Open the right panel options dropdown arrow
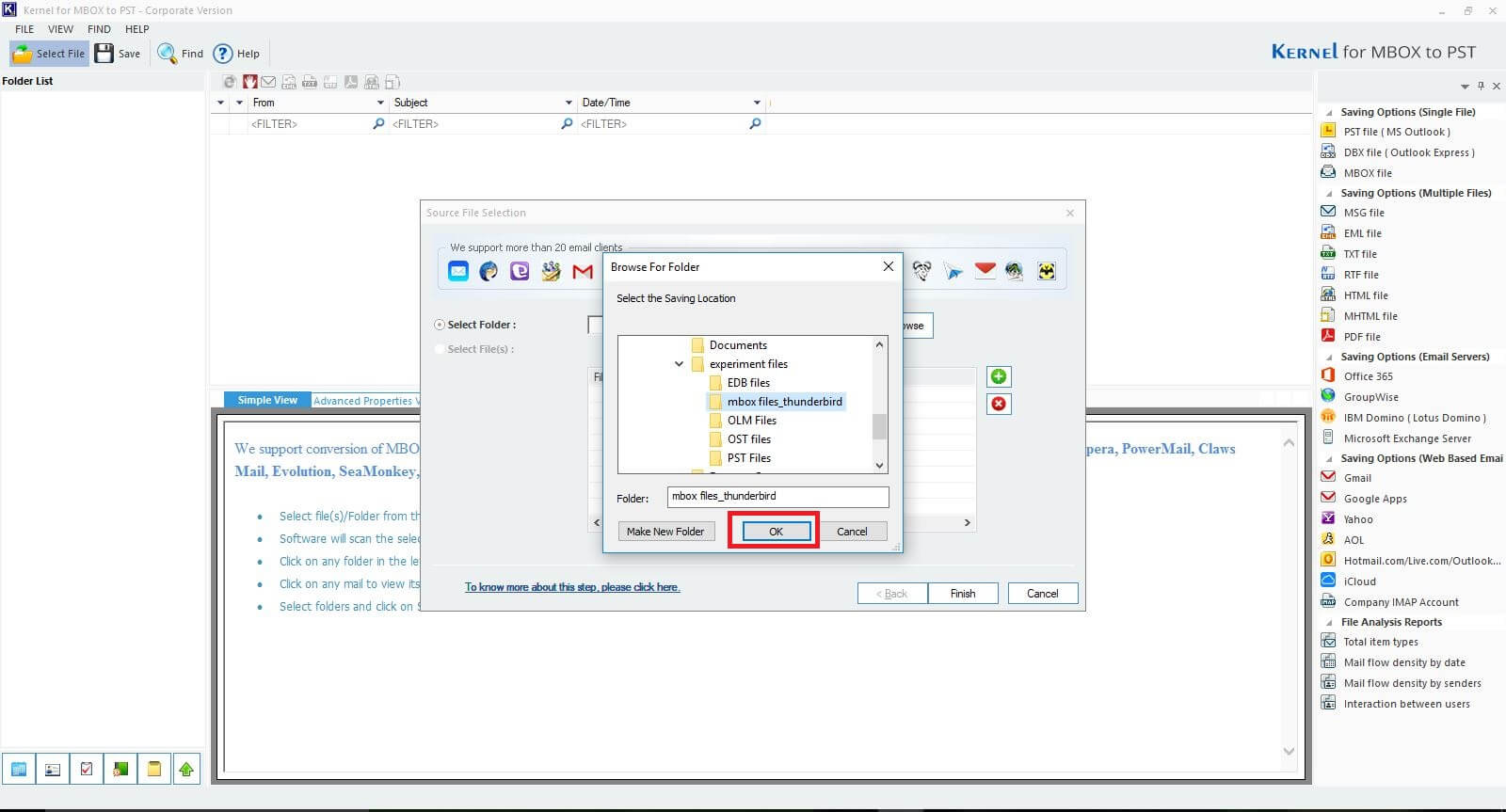1506x812 pixels. click(1465, 87)
